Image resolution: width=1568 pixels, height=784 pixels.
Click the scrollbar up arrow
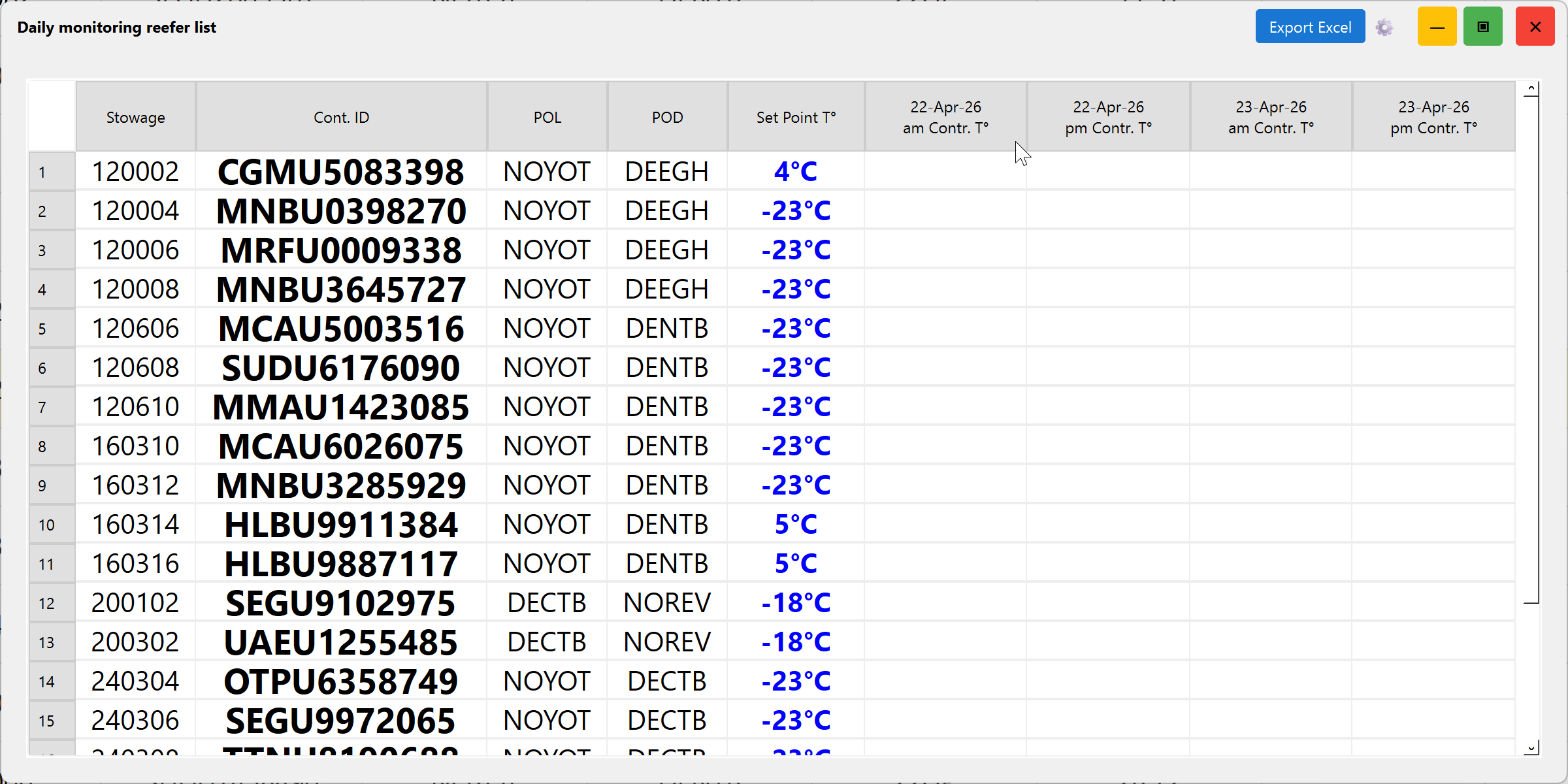point(1531,88)
